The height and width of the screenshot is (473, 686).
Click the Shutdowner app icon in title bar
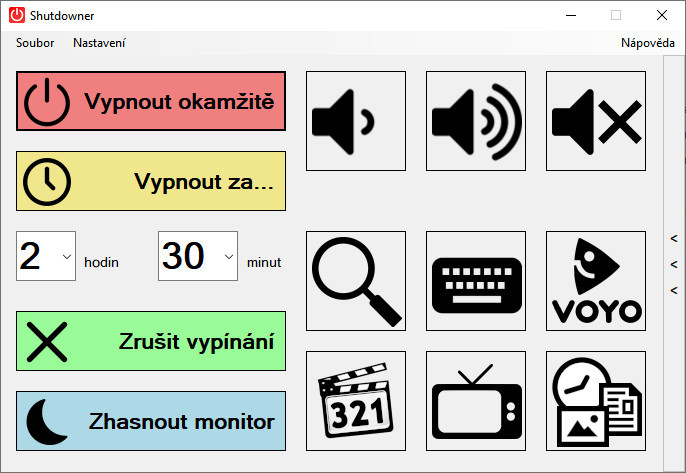coord(17,15)
